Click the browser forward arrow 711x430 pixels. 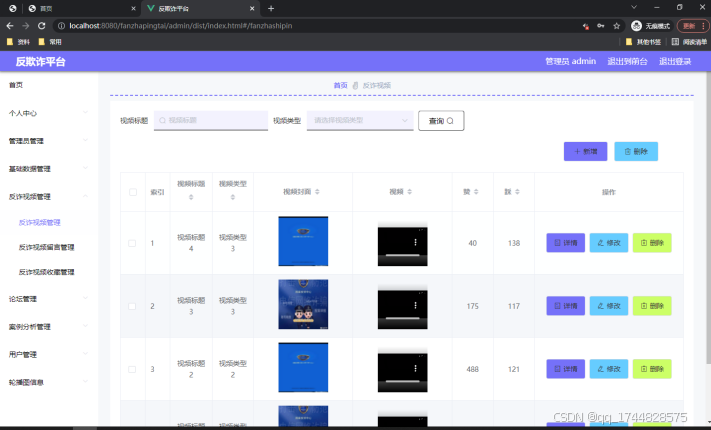(25, 26)
